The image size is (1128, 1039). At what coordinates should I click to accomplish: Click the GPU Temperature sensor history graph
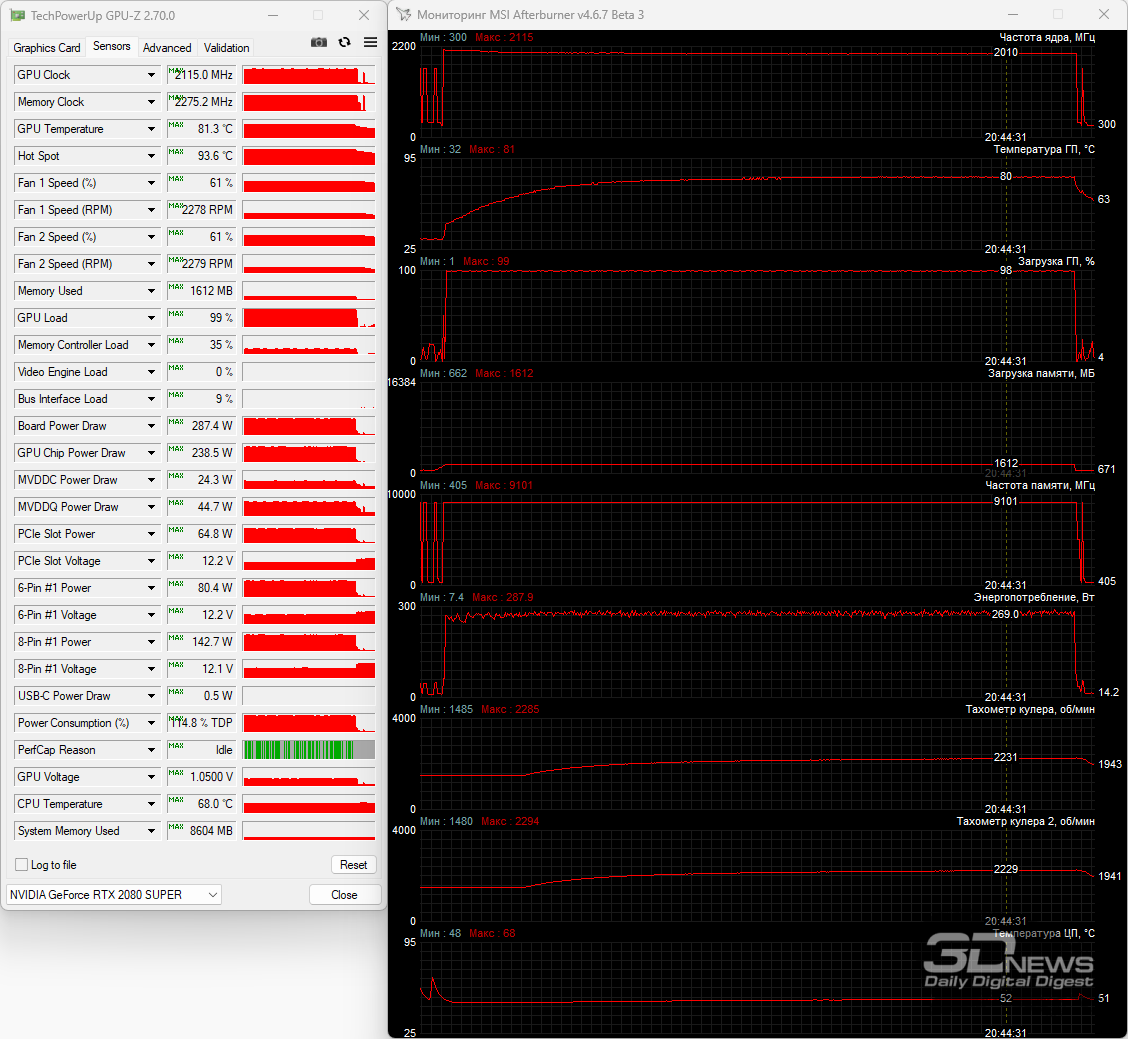(309, 129)
